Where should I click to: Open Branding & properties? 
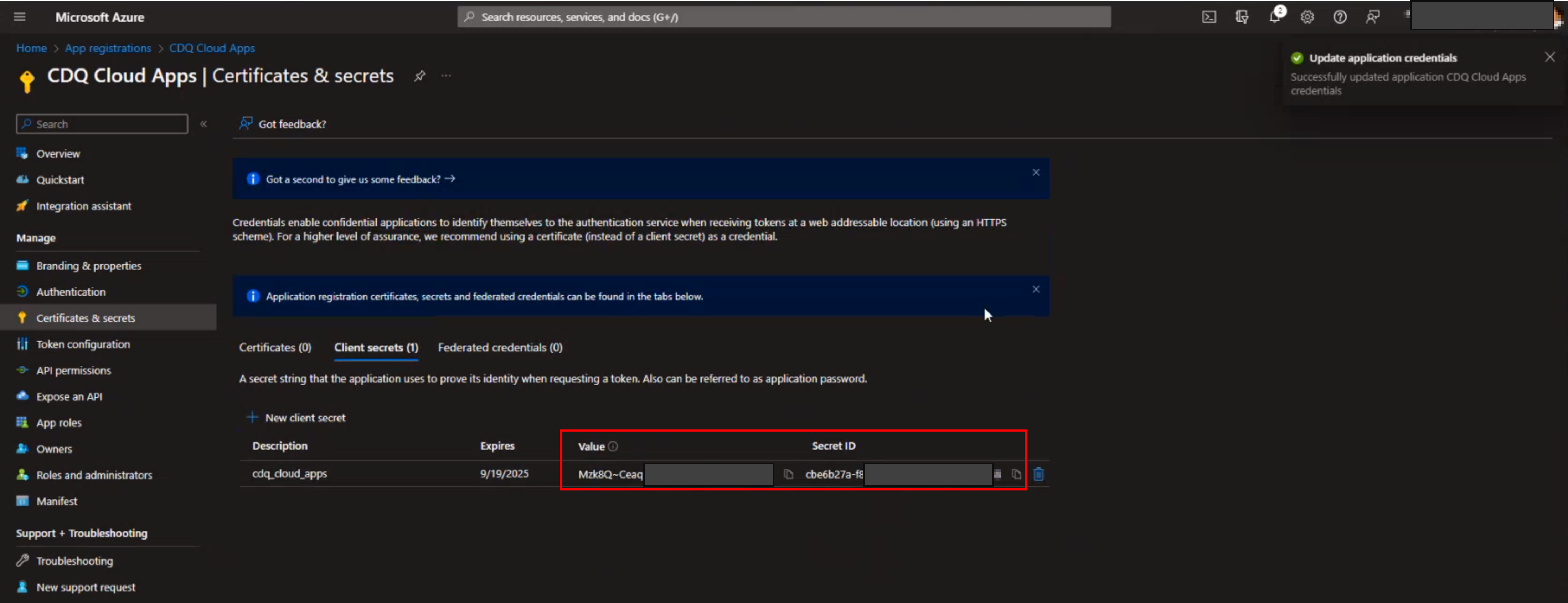click(89, 266)
